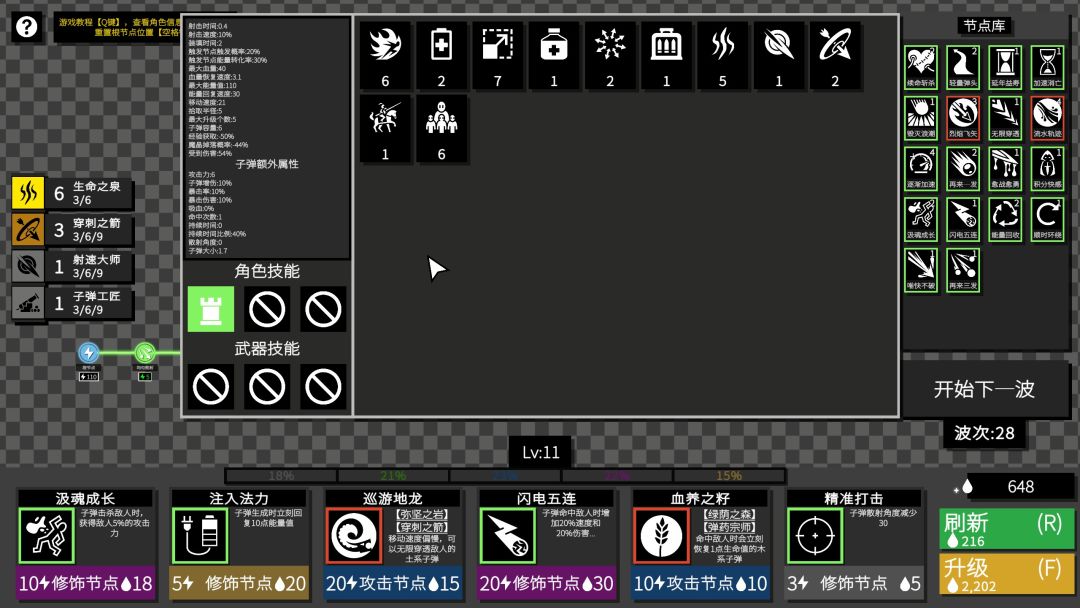Select the 能量回收 recycle node
This screenshot has height=608, width=1080.
coord(1005,219)
